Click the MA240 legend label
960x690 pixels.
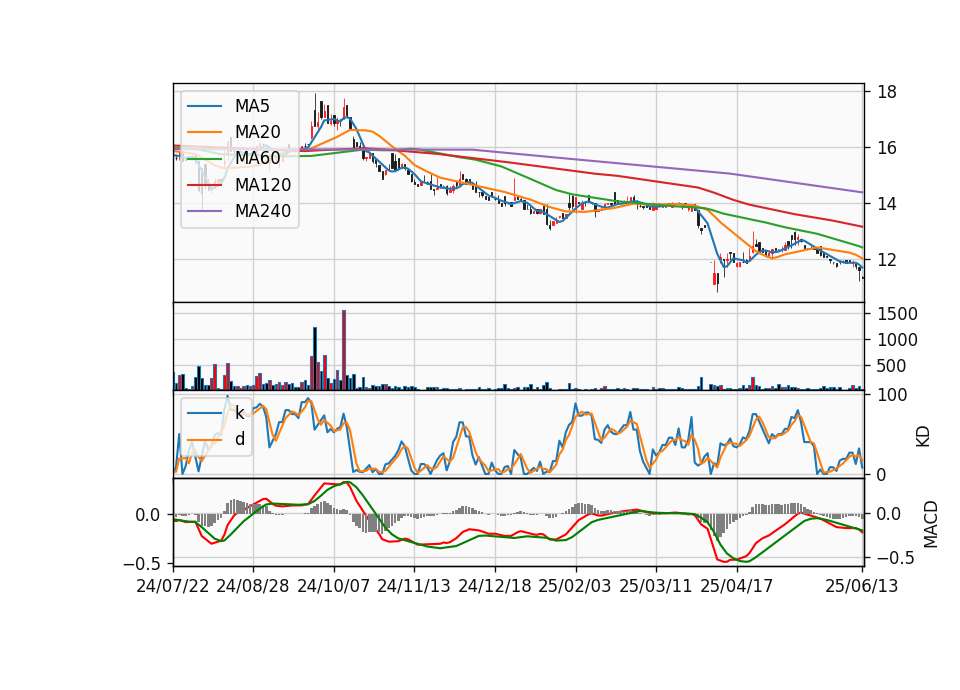pyautogui.click(x=263, y=211)
